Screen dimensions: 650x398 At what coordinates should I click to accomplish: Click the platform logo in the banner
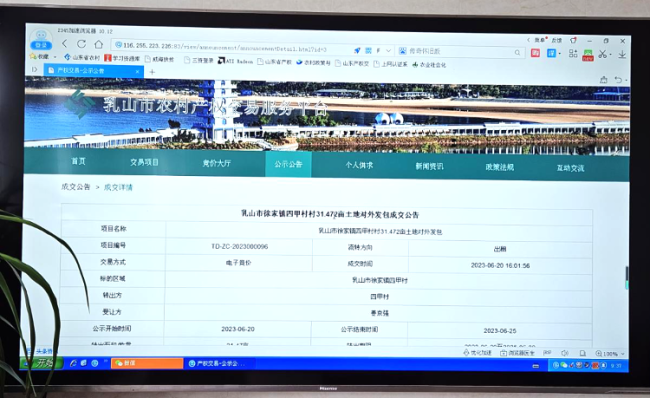click(x=79, y=104)
